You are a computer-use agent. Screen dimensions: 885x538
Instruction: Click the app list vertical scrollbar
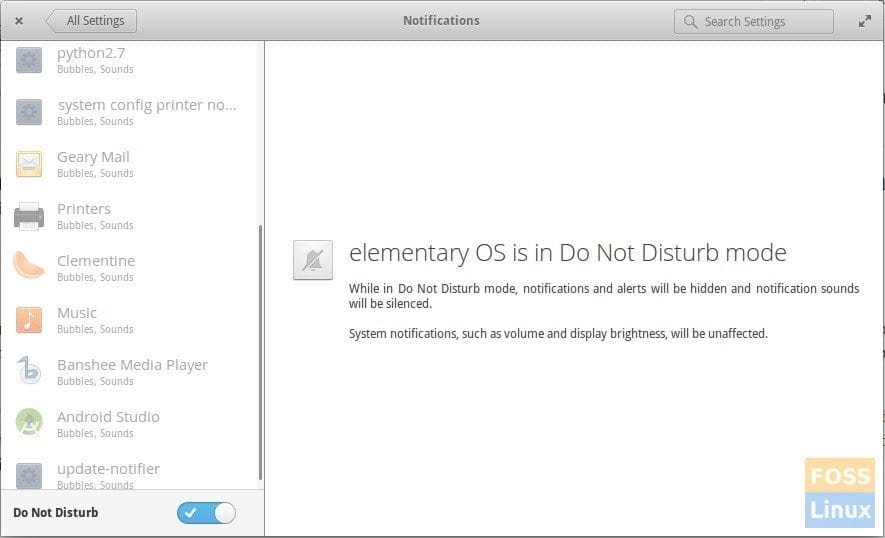[x=260, y=352]
